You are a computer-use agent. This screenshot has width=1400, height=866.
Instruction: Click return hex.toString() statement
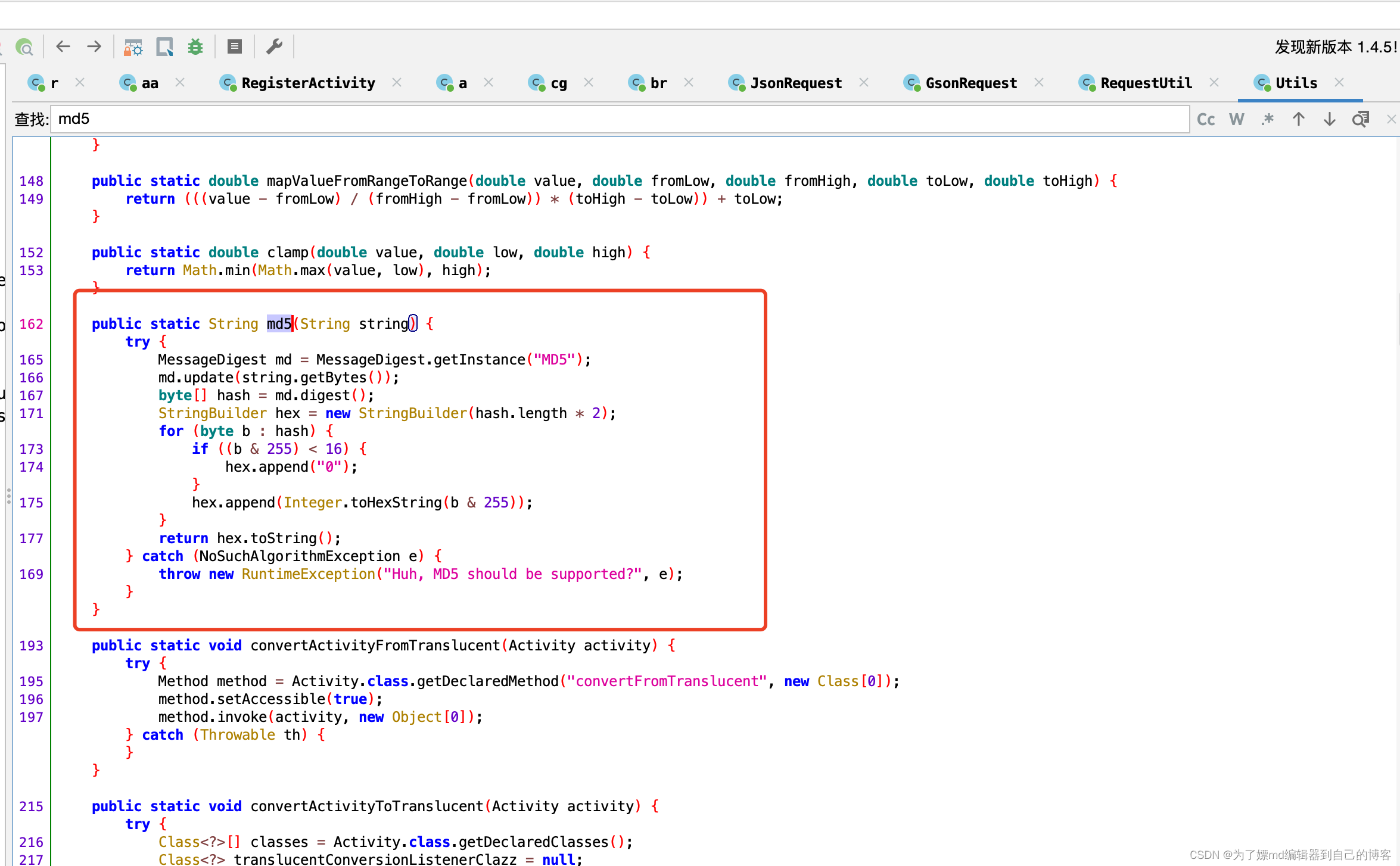point(250,538)
